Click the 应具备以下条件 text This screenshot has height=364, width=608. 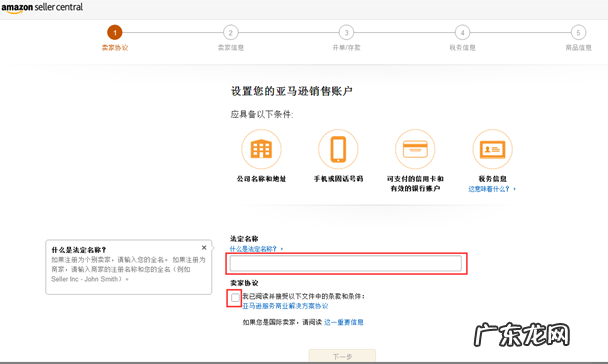point(262,114)
